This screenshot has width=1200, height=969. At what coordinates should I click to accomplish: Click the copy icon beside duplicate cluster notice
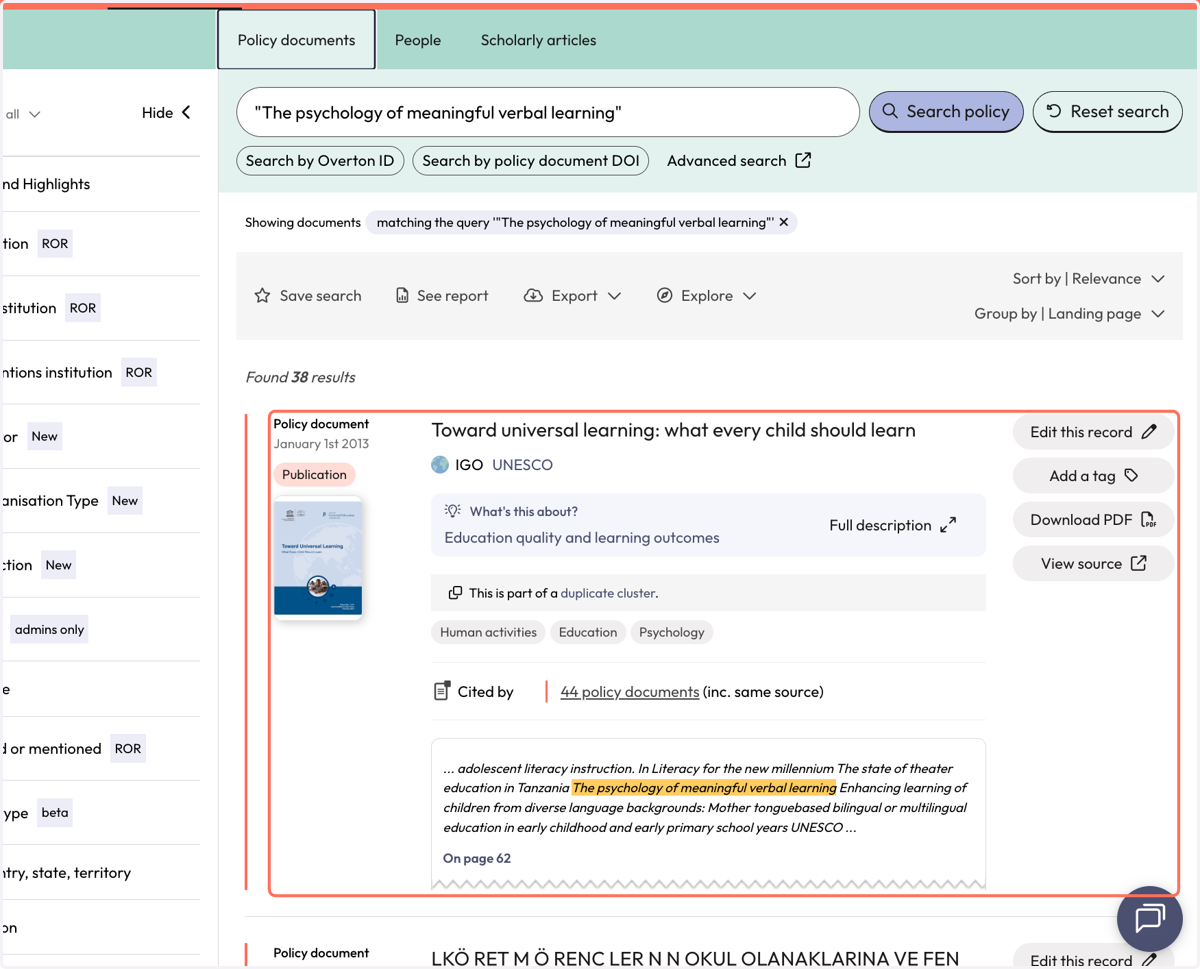point(455,593)
